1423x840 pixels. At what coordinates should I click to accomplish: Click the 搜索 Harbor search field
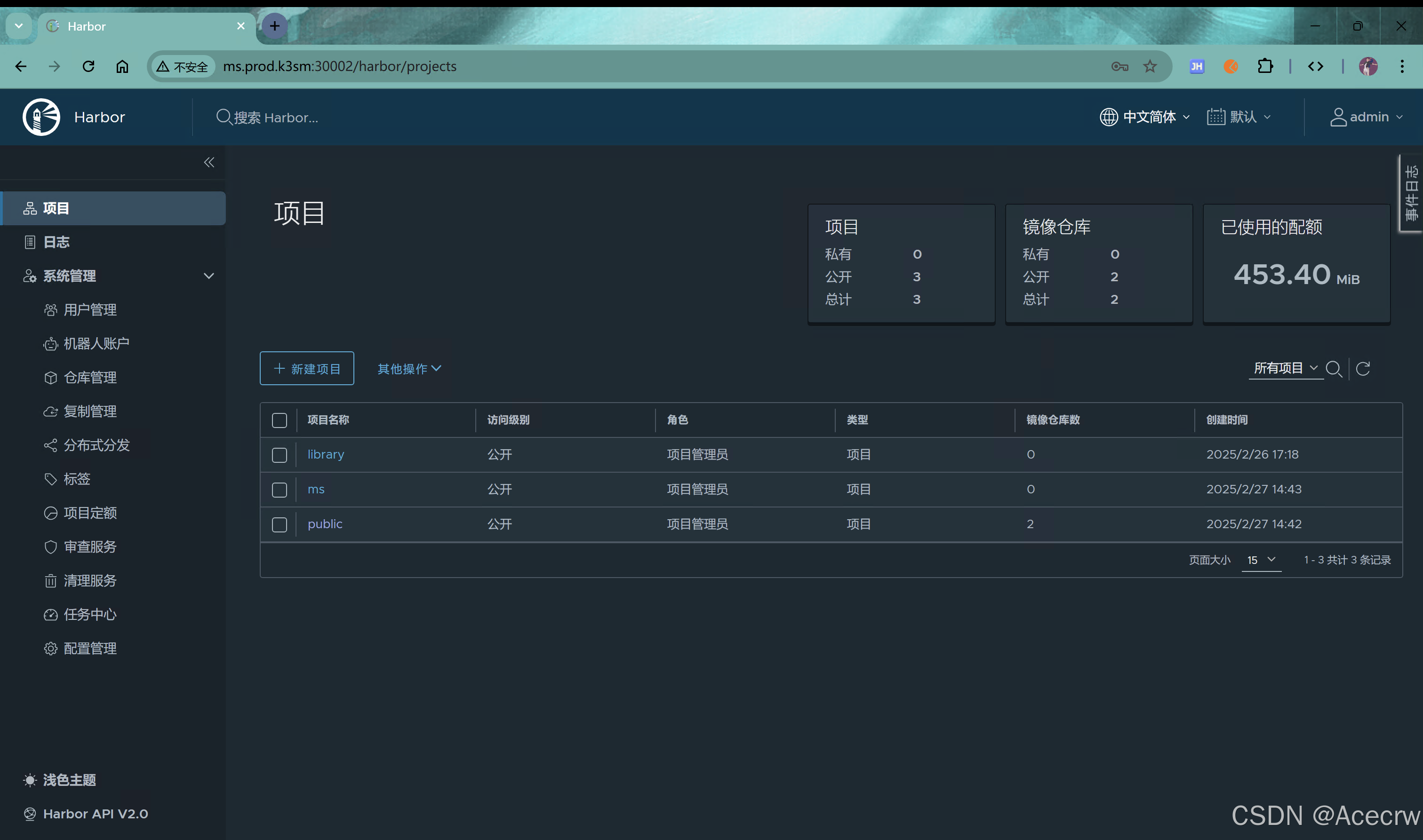pyautogui.click(x=276, y=117)
